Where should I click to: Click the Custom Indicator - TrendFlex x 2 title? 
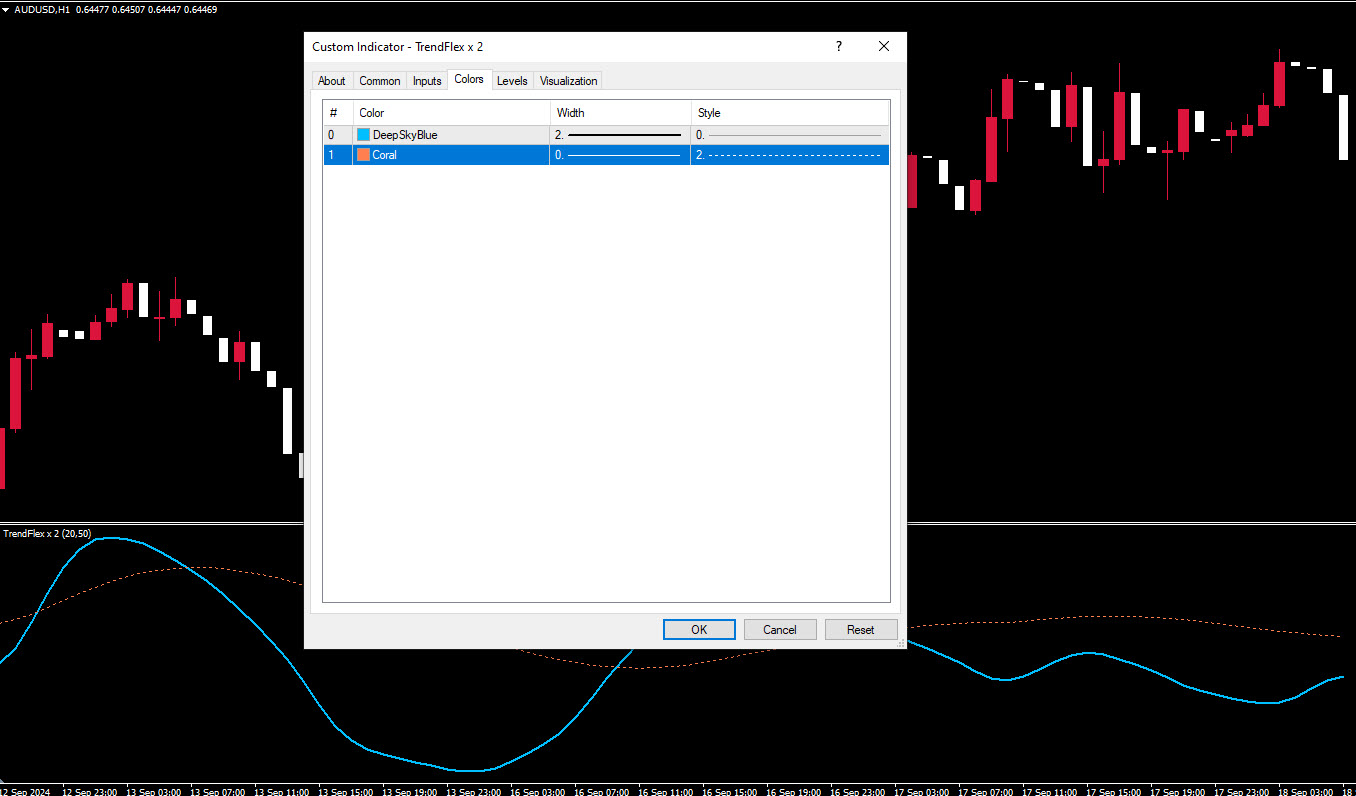[x=398, y=47]
